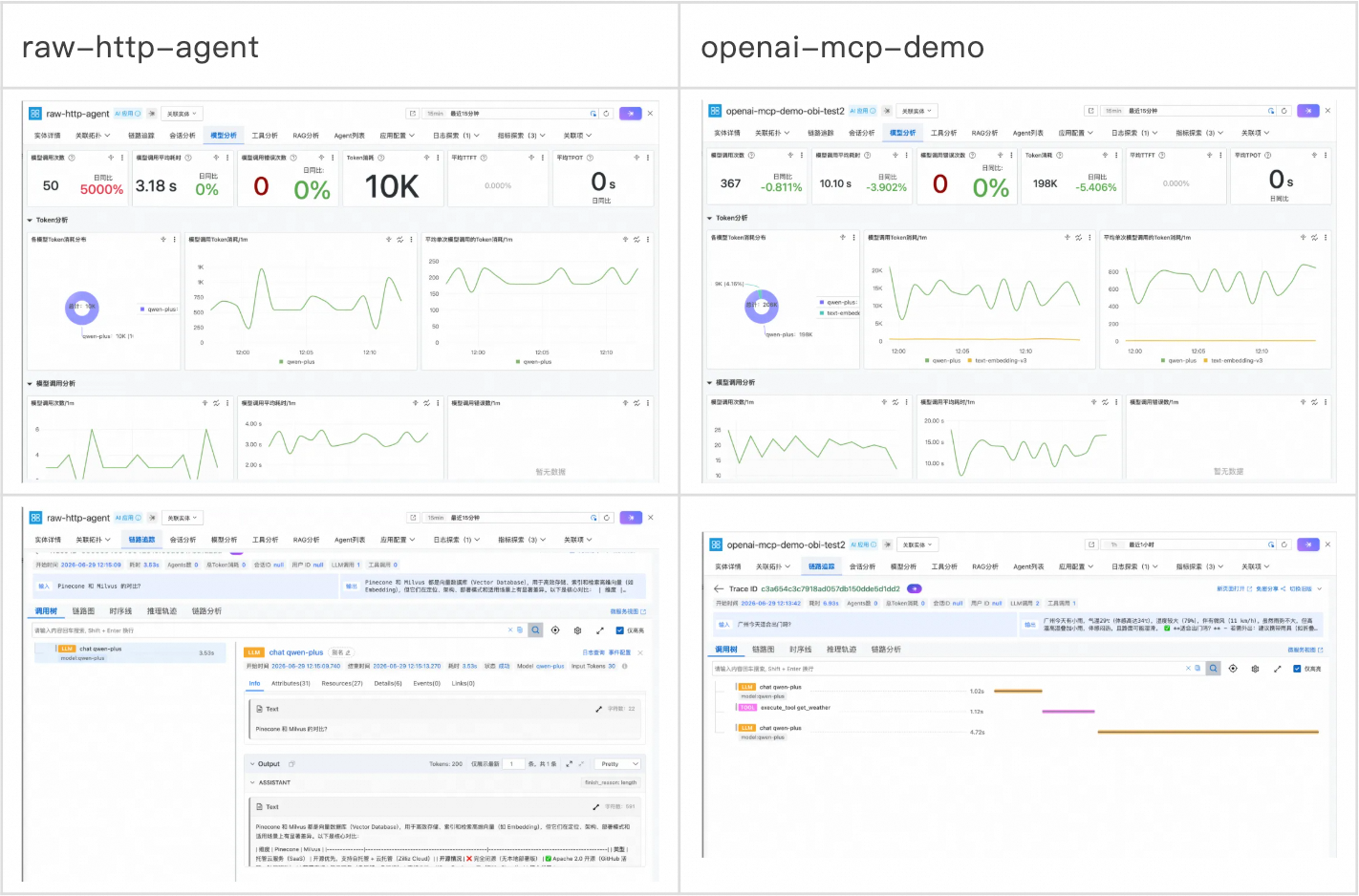The width and height of the screenshot is (1359, 896).
Task: Open the help tooltip for 平均TTFT in the openai-mcp-demo panel
Action: [x=1163, y=155]
